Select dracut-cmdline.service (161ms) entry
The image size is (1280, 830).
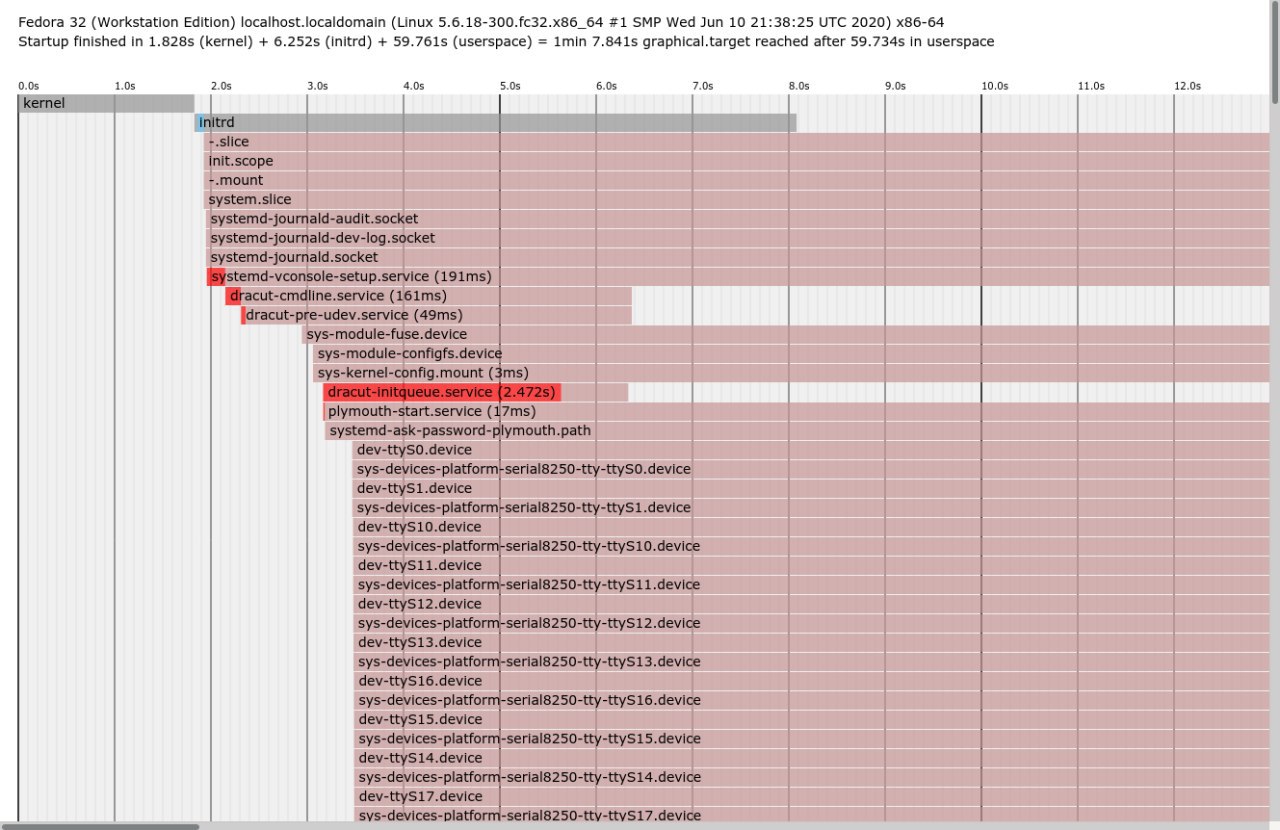428,296
